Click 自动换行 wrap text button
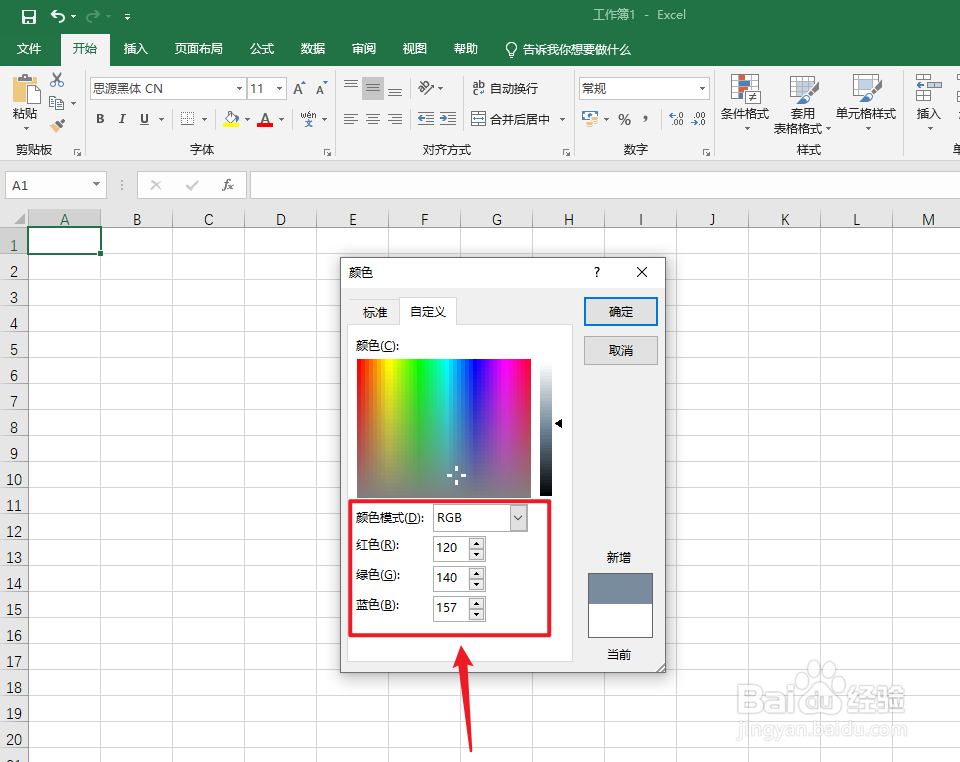 [x=505, y=89]
